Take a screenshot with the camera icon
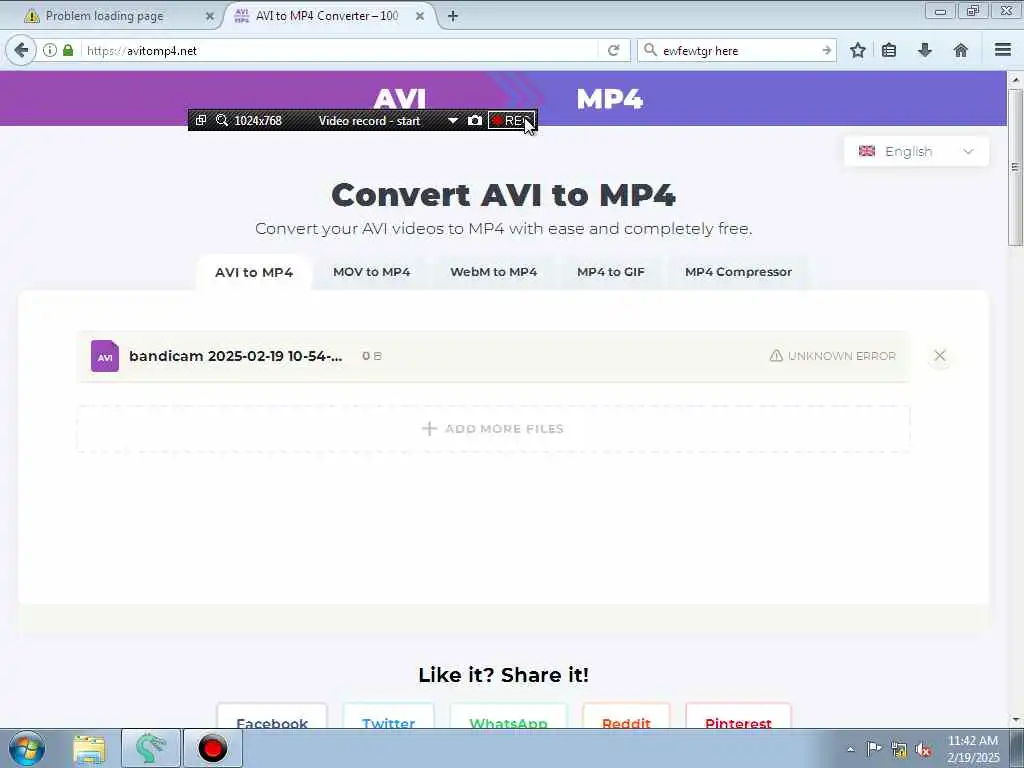 click(x=475, y=120)
